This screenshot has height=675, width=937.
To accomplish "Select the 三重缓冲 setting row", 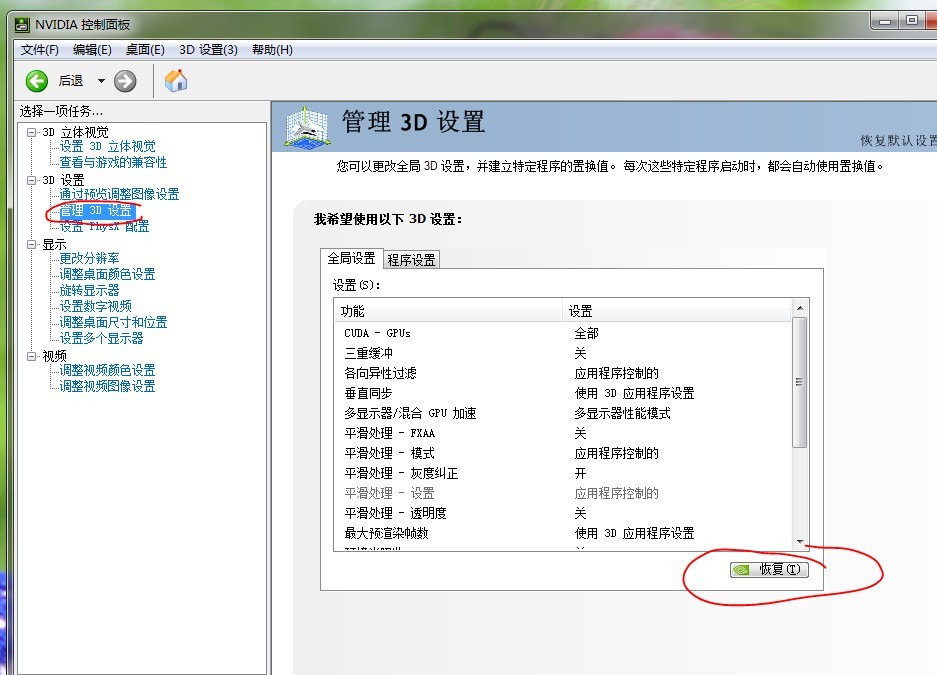I will (563, 353).
